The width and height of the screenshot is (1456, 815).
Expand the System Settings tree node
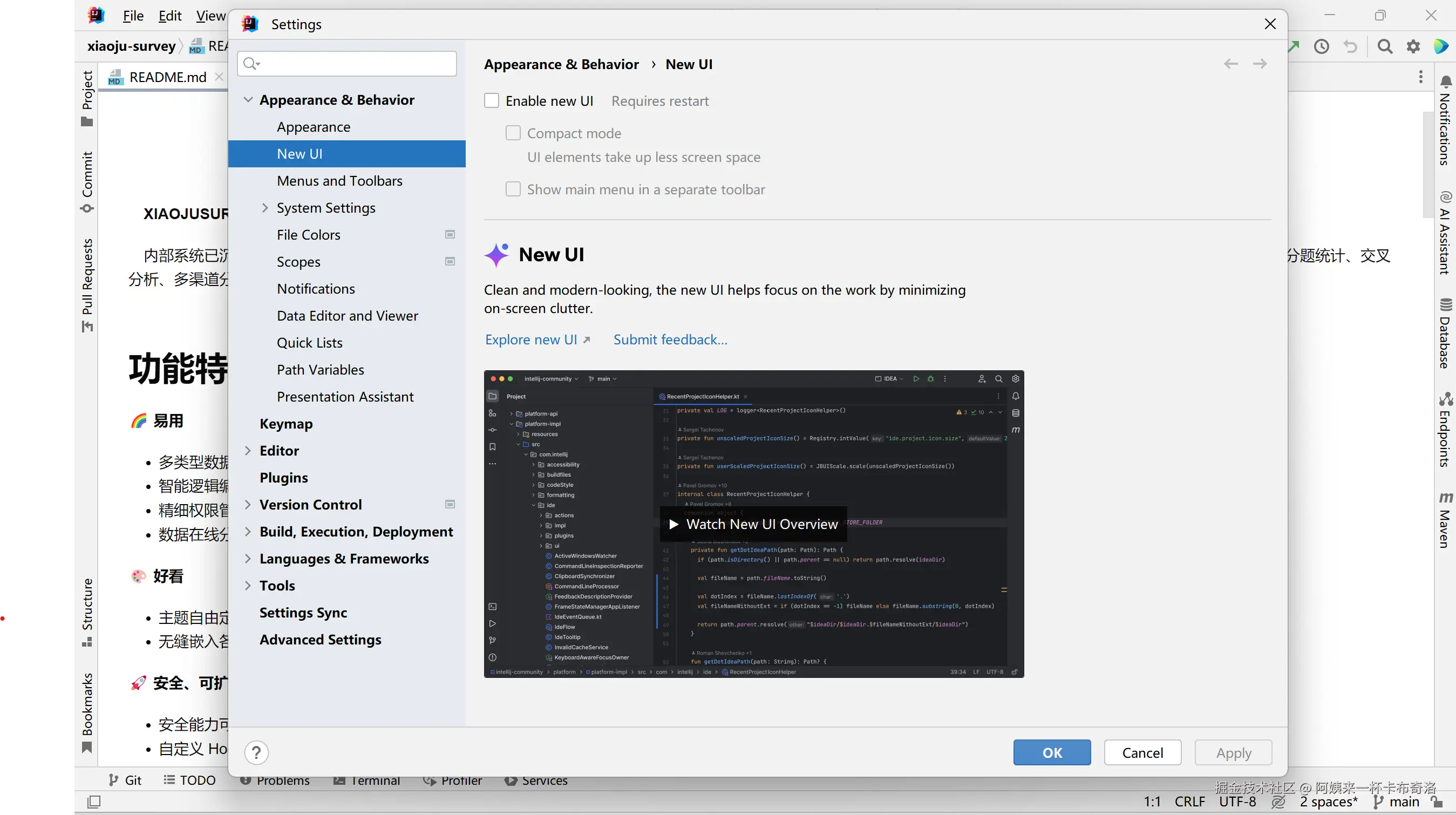coord(264,208)
